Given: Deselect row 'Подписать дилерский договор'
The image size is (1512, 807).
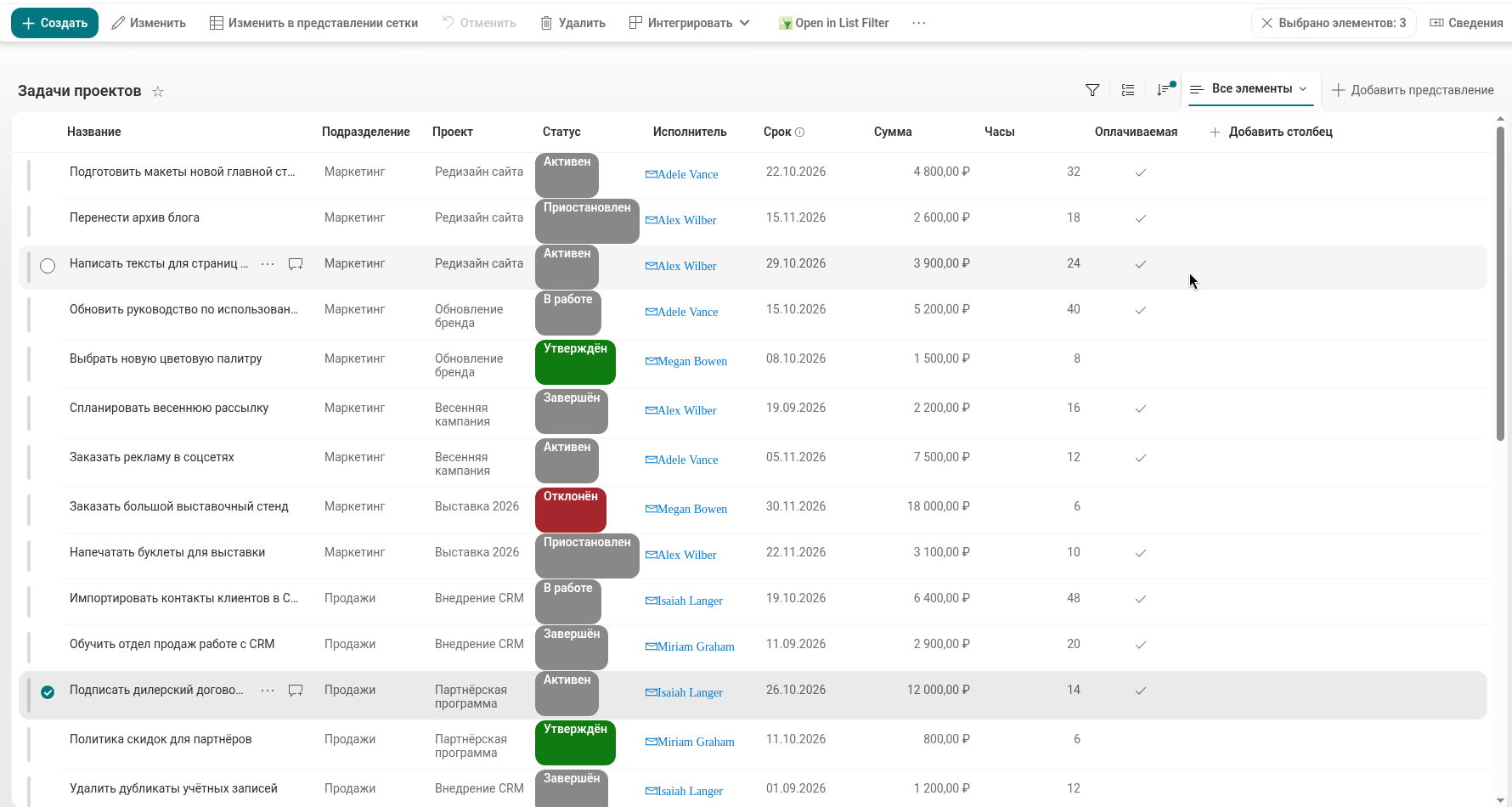Looking at the screenshot, I should tap(48, 692).
